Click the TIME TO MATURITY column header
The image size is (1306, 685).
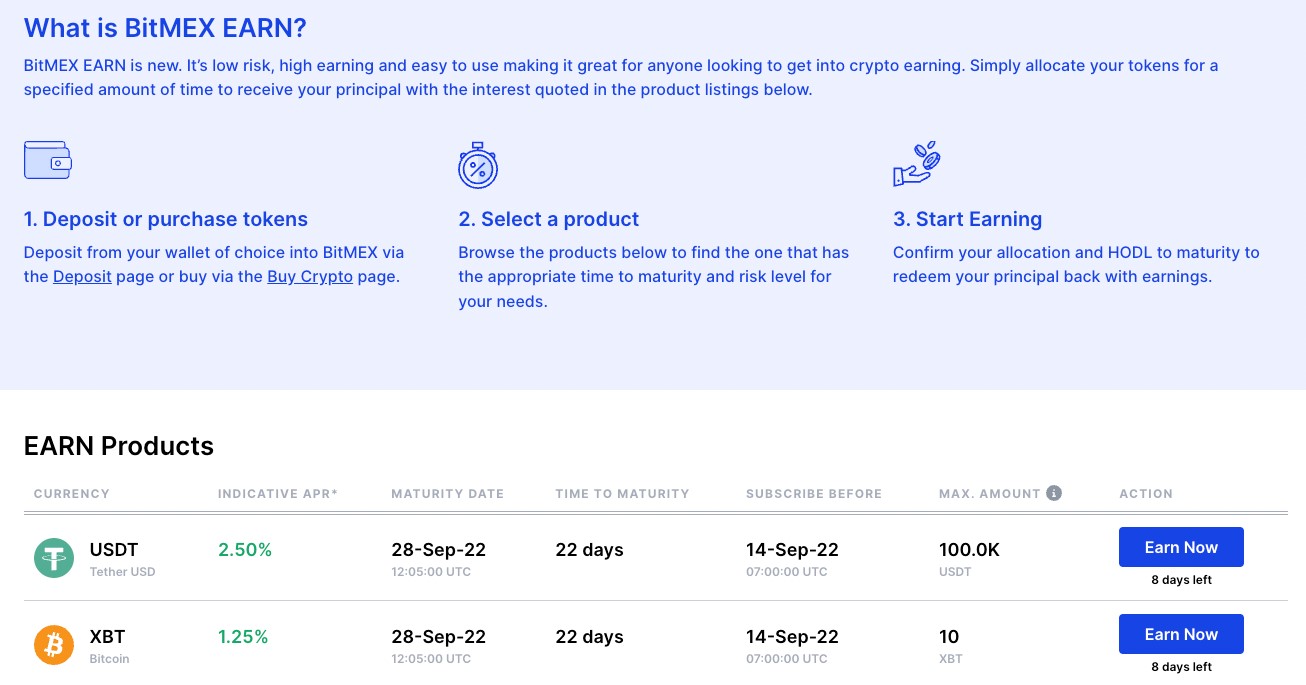pos(622,493)
